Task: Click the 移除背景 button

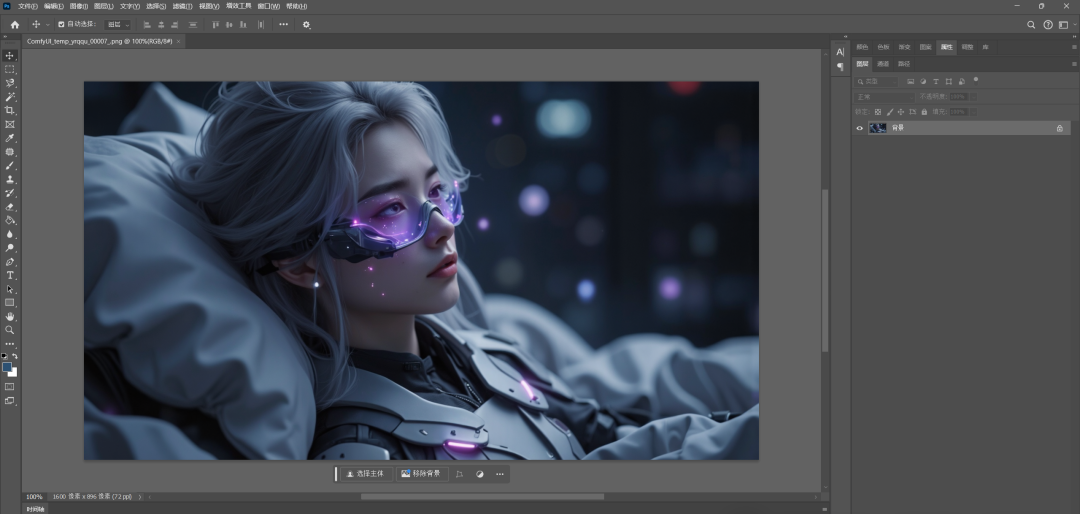Action: tap(421, 474)
